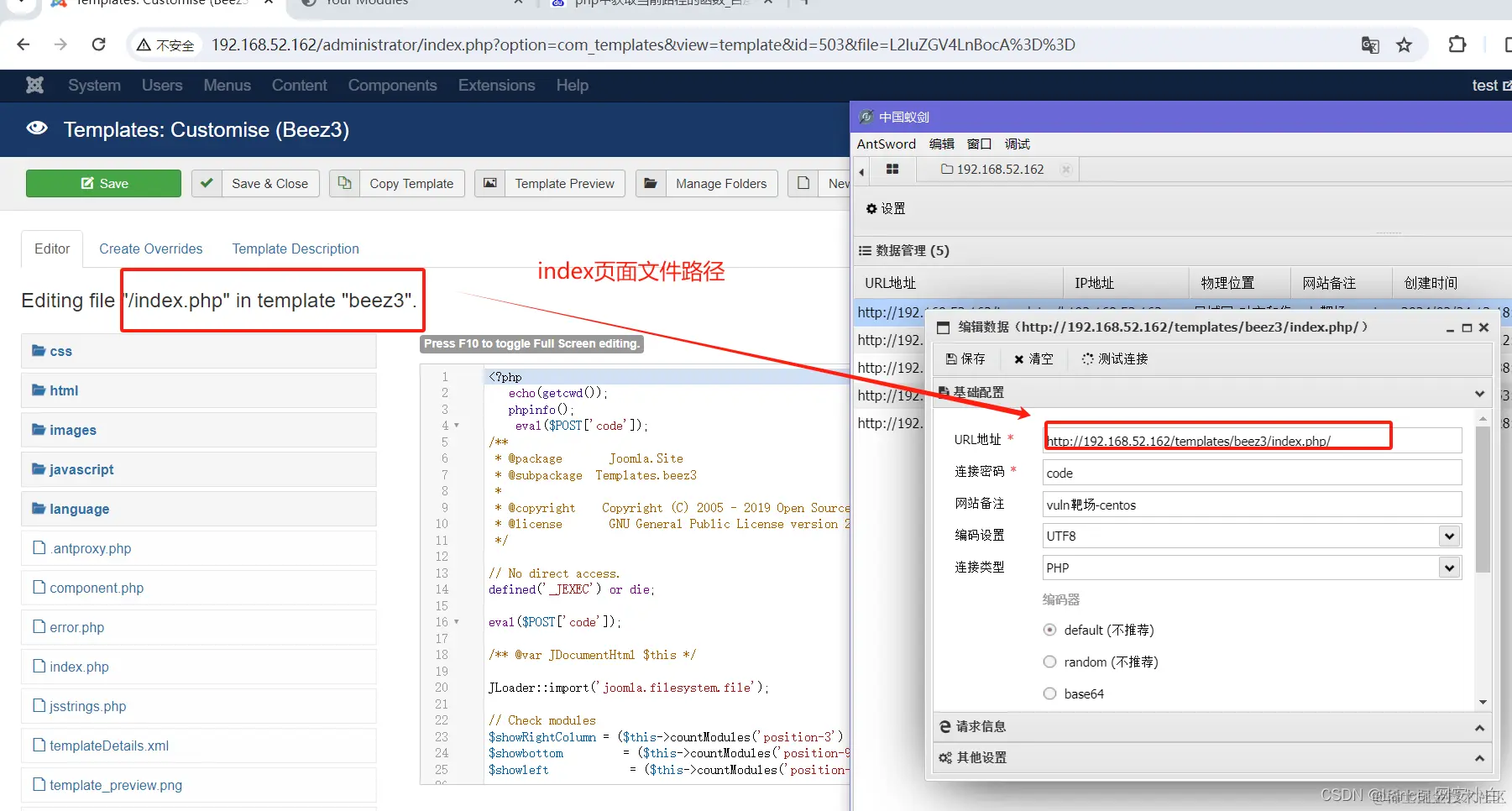Open component.php in the file list
Screen dimensions: 1512x811
click(x=97, y=588)
